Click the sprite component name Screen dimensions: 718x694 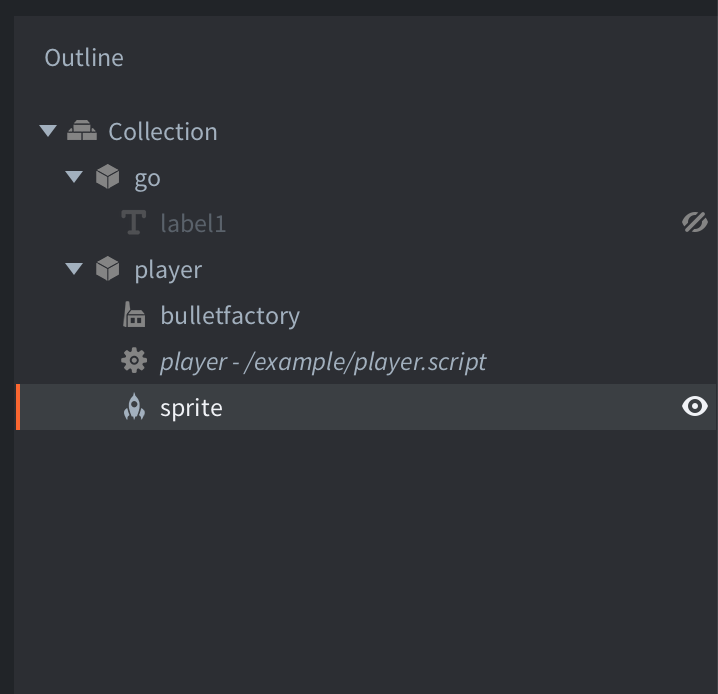pos(191,408)
